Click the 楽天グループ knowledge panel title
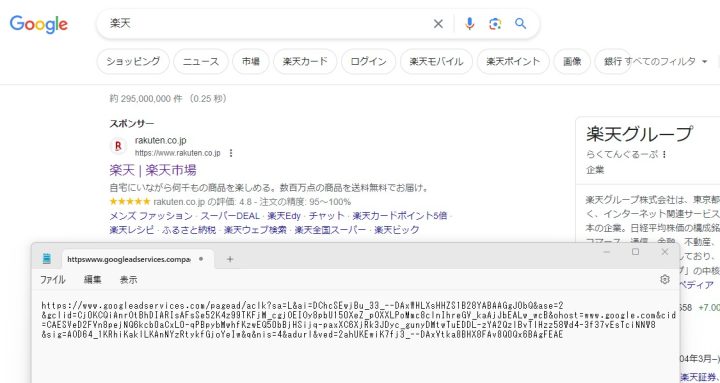 click(639, 134)
